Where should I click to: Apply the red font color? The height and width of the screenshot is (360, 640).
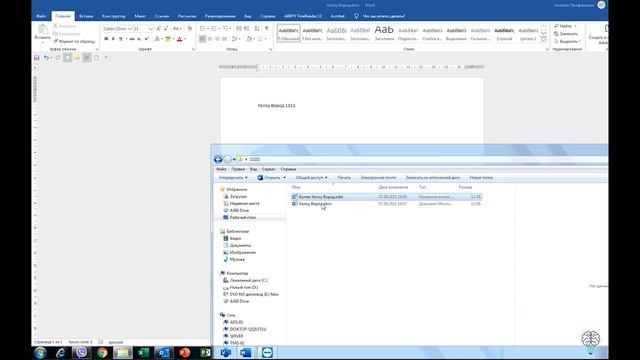click(179, 39)
